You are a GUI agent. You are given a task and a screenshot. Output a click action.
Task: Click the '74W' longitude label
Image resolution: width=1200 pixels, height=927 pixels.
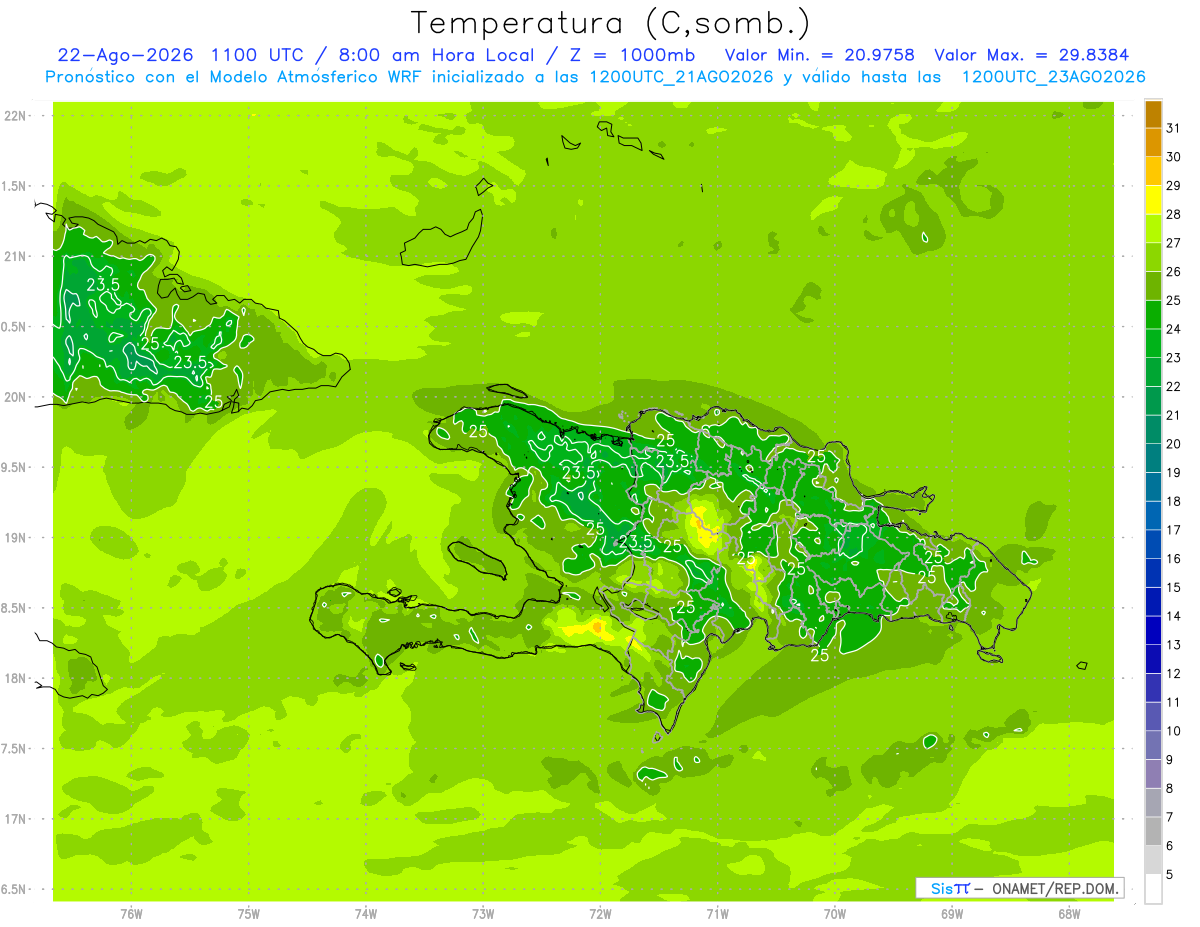[366, 914]
